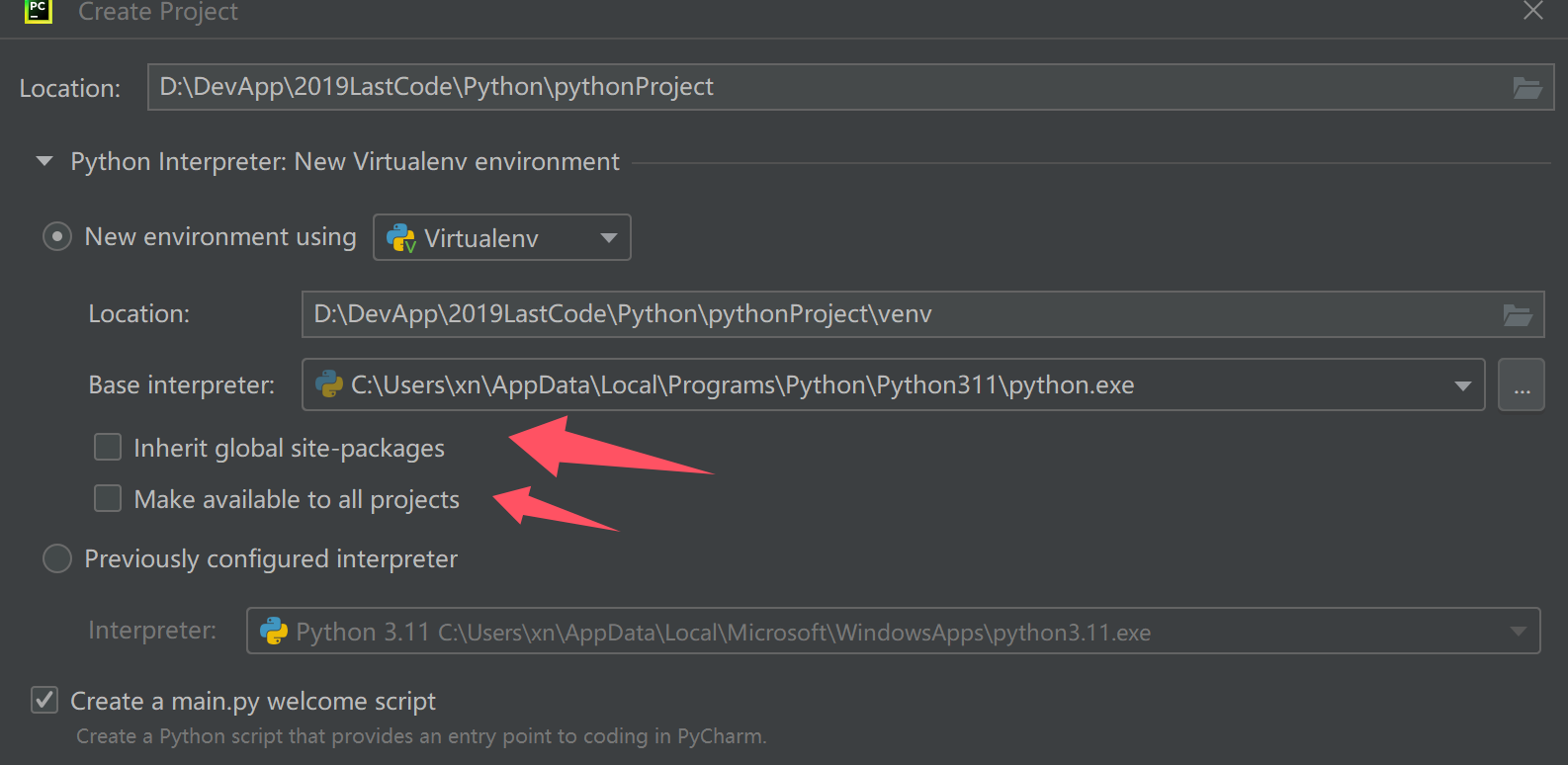
Task: Expand the Base interpreter dropdown arrow
Action: pyautogui.click(x=1462, y=385)
